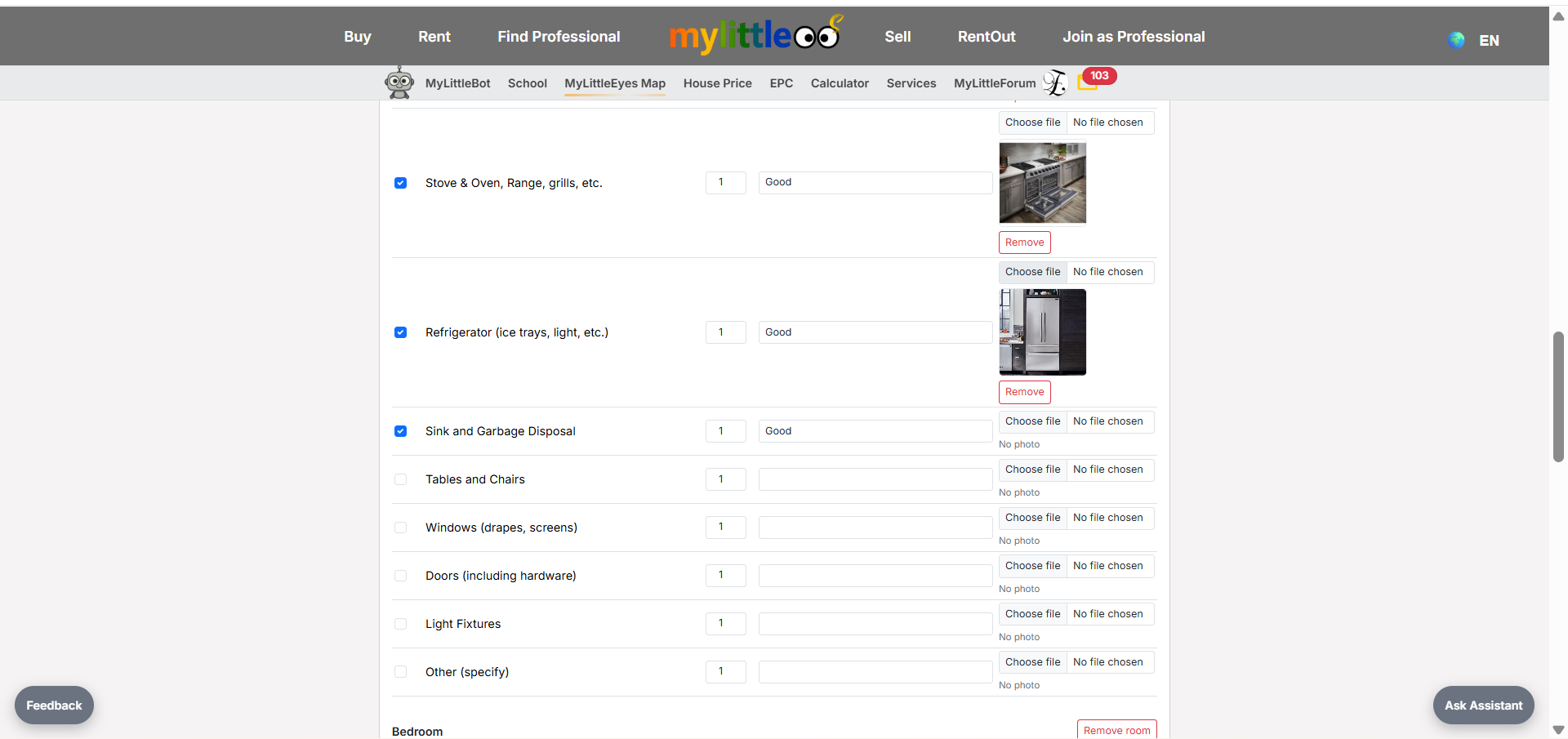Click the mylittleoo site logo

[x=754, y=35]
